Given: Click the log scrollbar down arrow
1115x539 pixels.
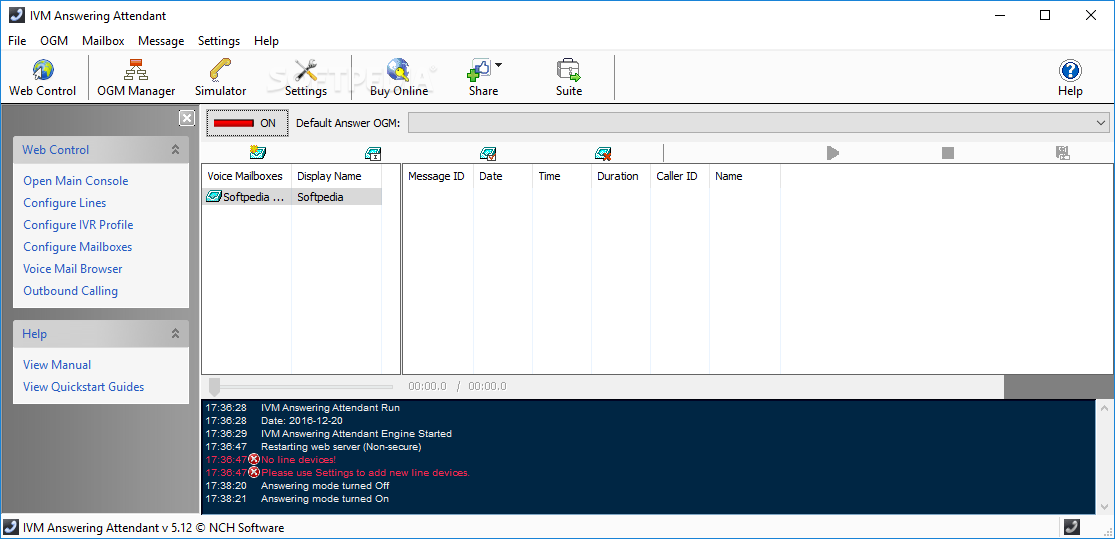Looking at the screenshot, I should (x=1104, y=506).
